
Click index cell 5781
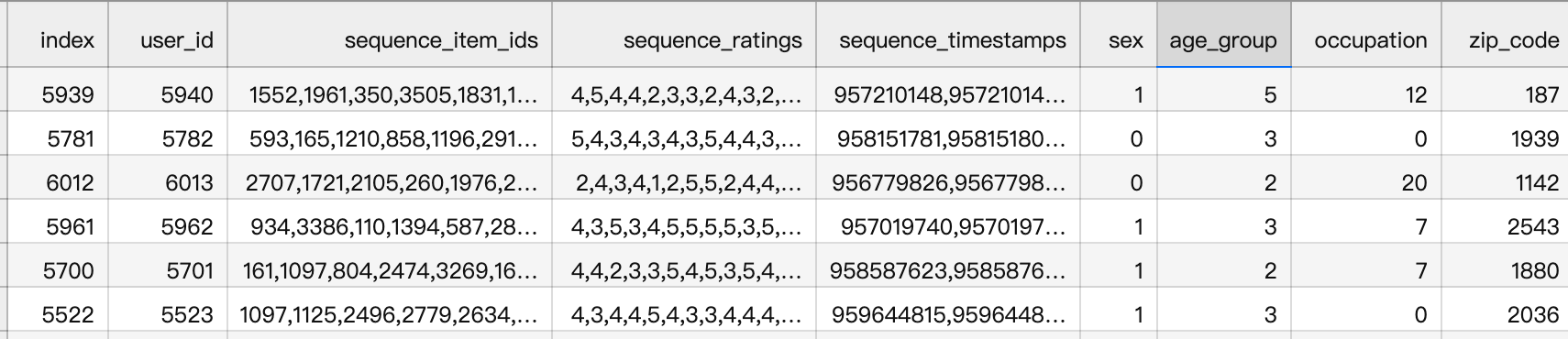point(58,138)
